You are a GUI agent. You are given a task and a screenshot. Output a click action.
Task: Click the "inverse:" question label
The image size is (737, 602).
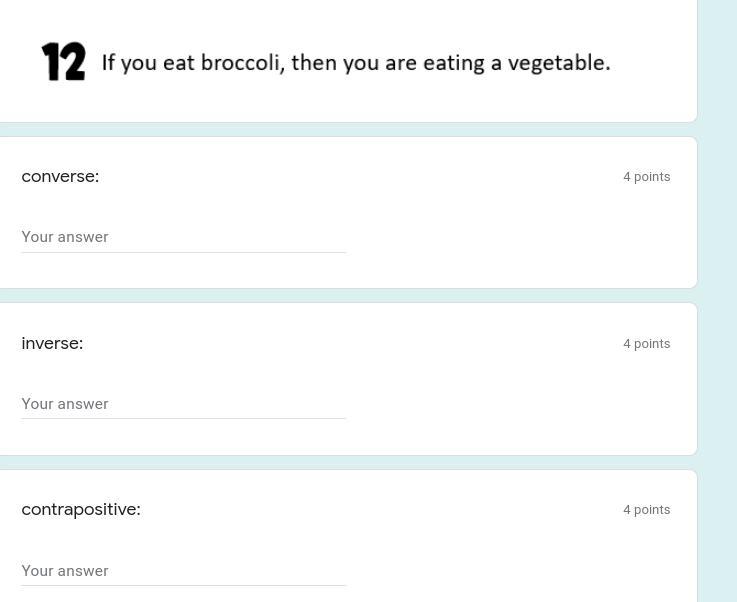tap(52, 343)
